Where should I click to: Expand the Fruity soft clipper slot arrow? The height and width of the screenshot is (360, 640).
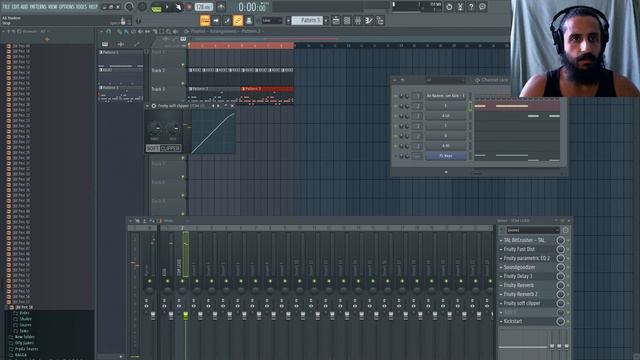[501, 303]
